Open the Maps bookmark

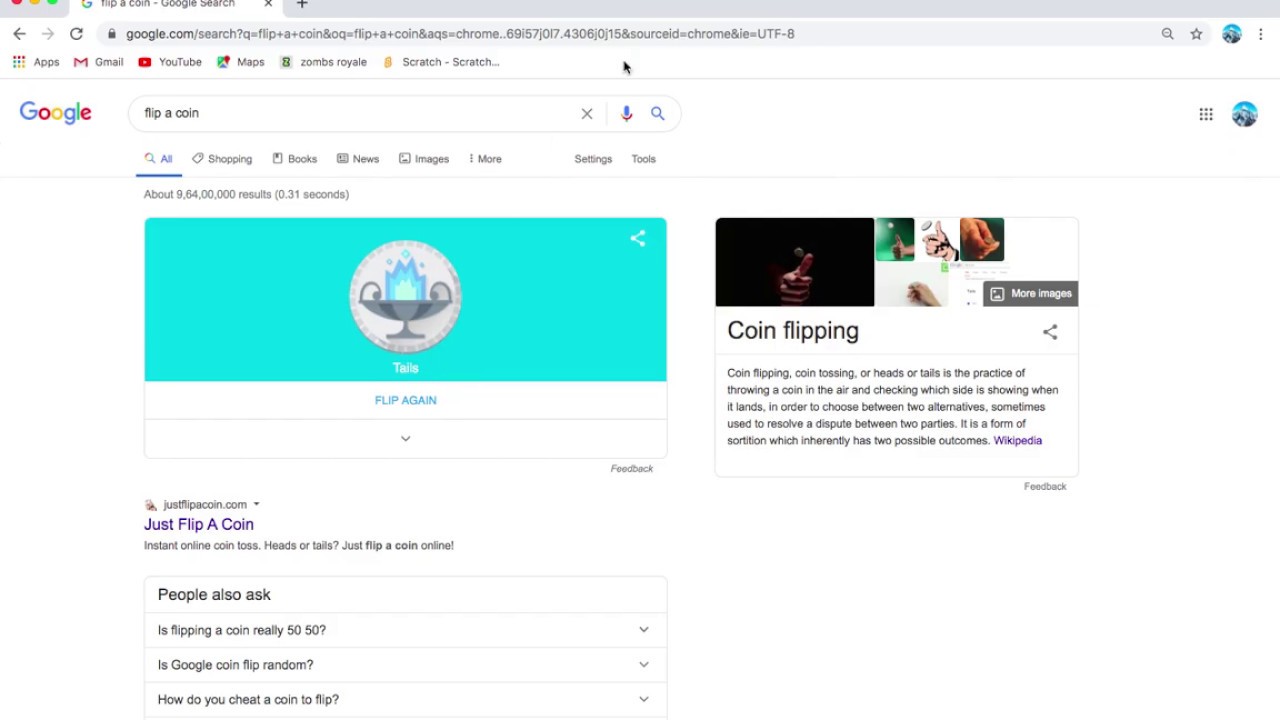(x=241, y=62)
